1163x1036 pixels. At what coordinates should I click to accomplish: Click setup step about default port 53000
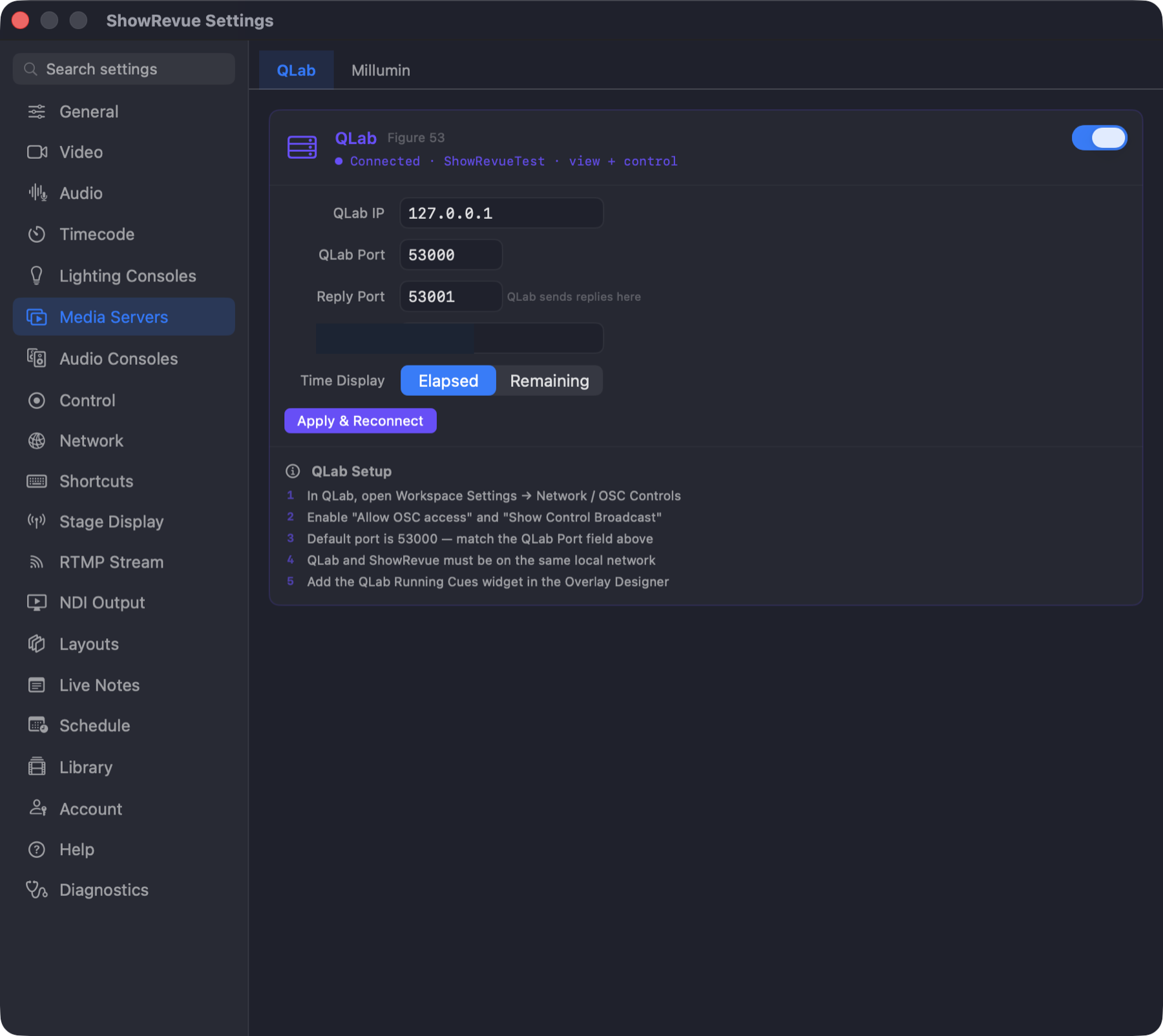[x=480, y=539]
